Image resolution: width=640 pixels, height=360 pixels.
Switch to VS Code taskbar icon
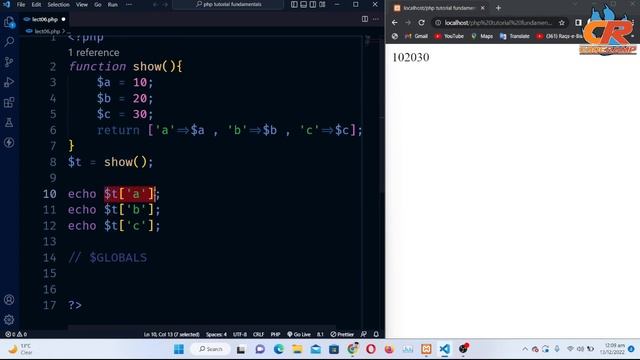[x=444, y=349]
